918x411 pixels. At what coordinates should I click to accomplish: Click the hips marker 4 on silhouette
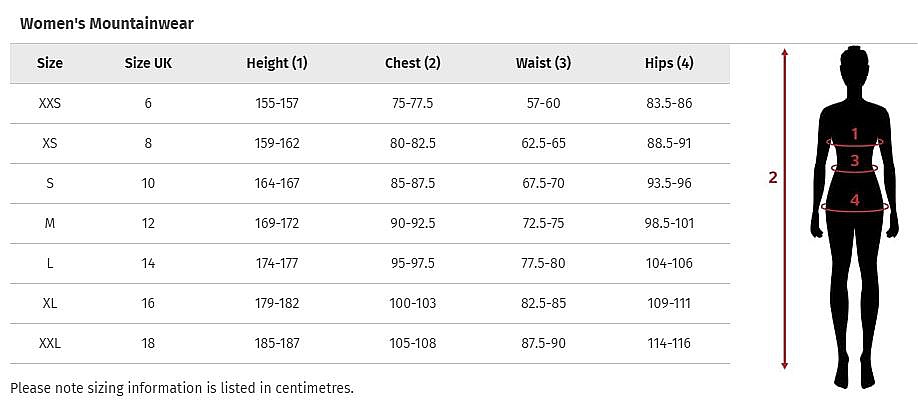pos(855,200)
